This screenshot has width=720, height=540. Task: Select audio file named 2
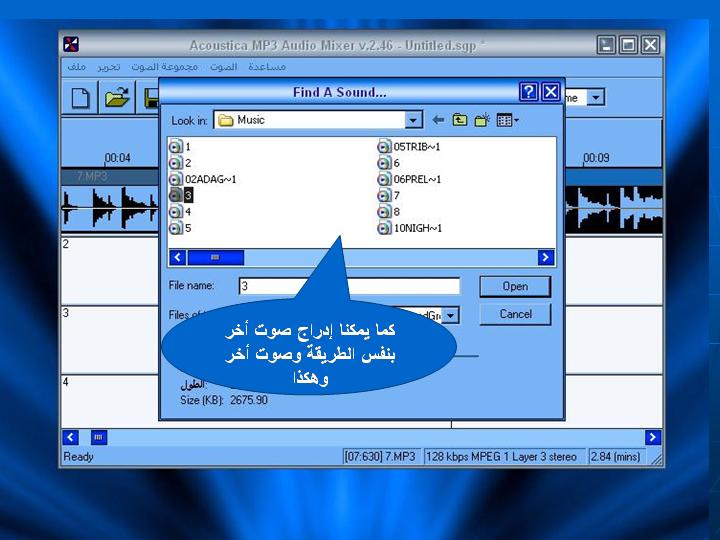point(180,163)
